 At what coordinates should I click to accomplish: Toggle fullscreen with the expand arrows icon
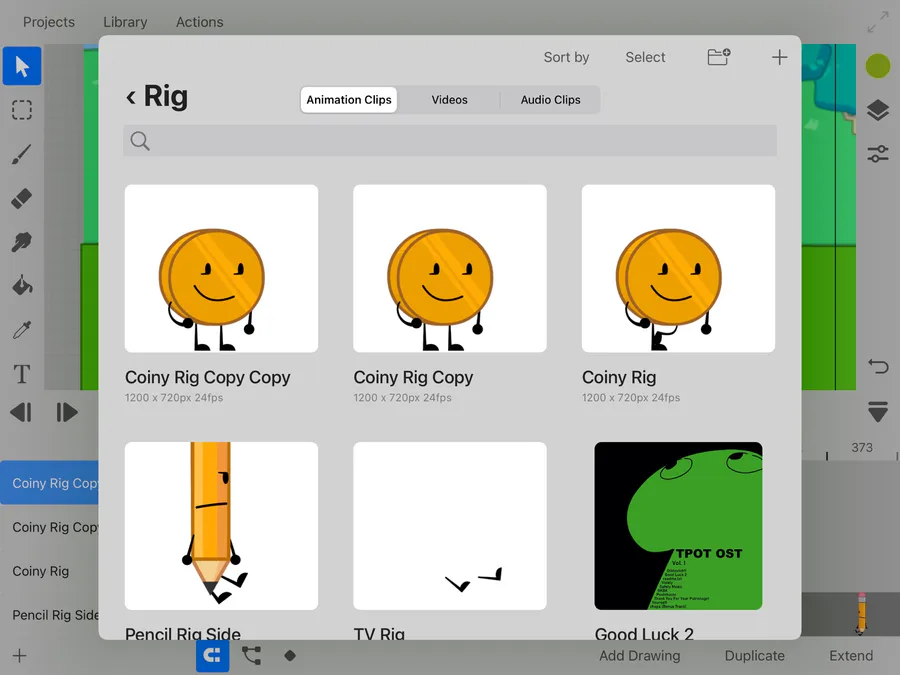(878, 22)
